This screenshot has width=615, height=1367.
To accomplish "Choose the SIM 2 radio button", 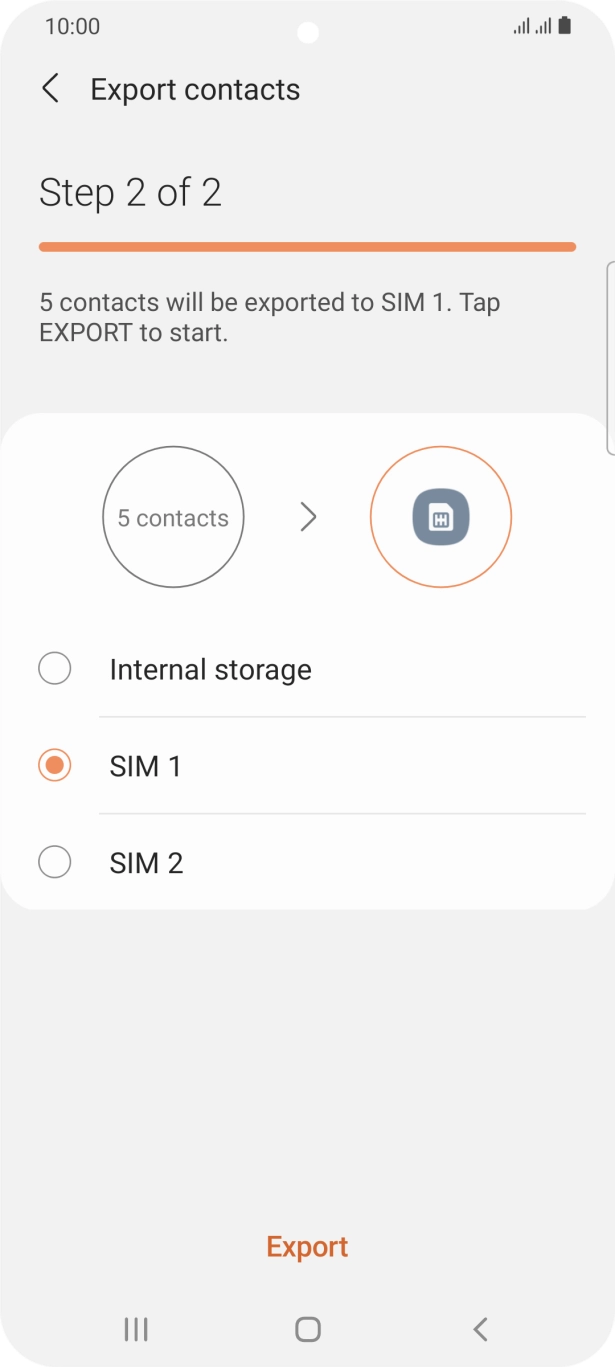I will pyautogui.click(x=54, y=862).
